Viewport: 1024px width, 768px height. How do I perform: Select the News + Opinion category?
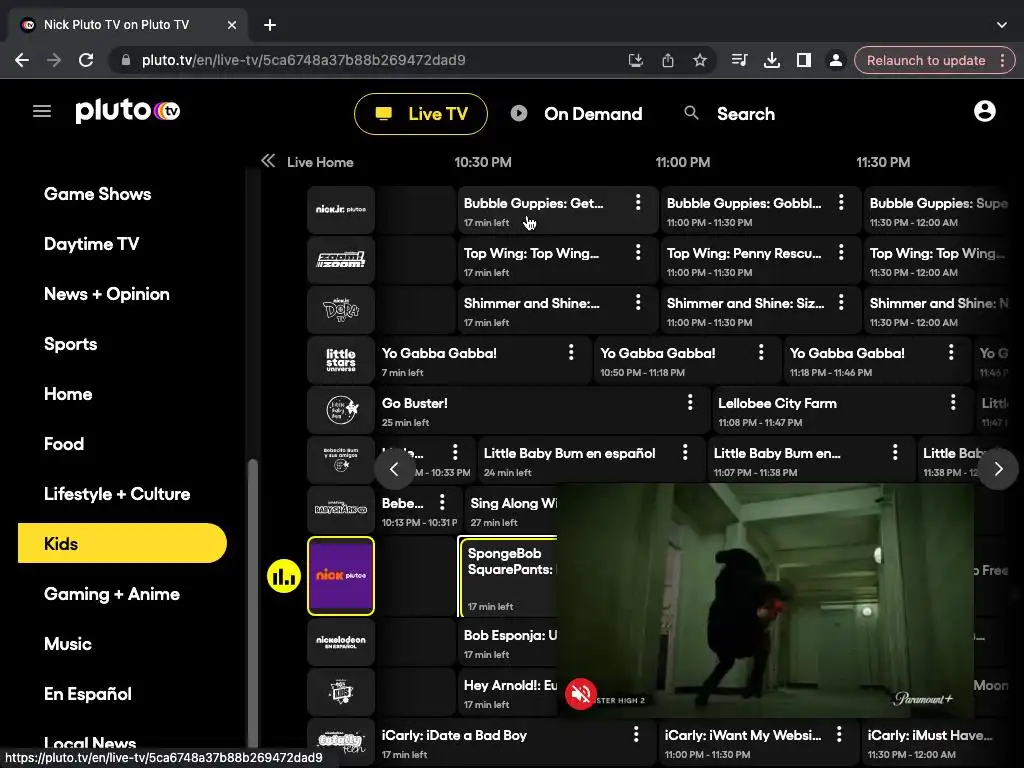[x=106, y=294]
